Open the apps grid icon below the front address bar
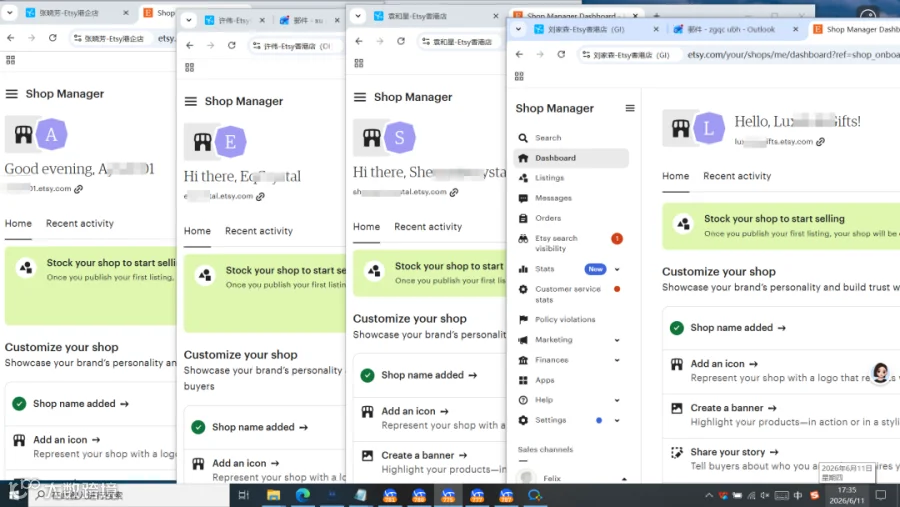The image size is (900, 507). tap(519, 76)
